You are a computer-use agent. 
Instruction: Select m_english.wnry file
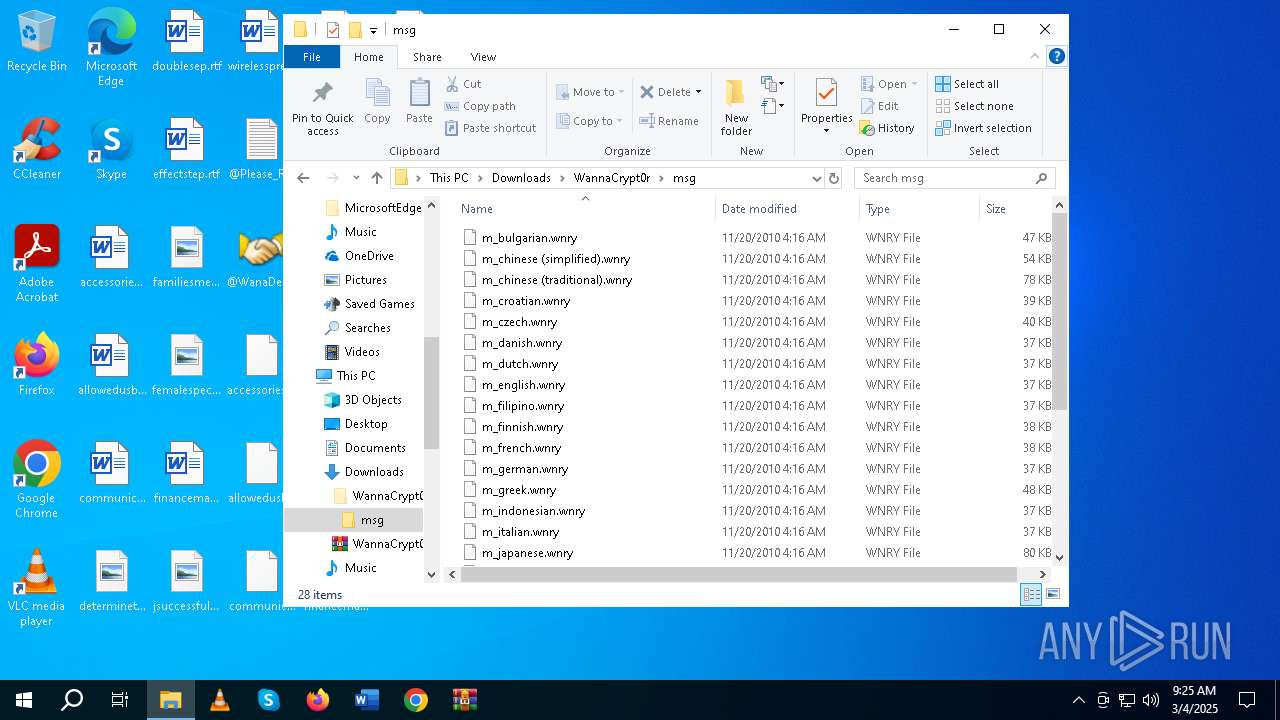tap(523, 385)
